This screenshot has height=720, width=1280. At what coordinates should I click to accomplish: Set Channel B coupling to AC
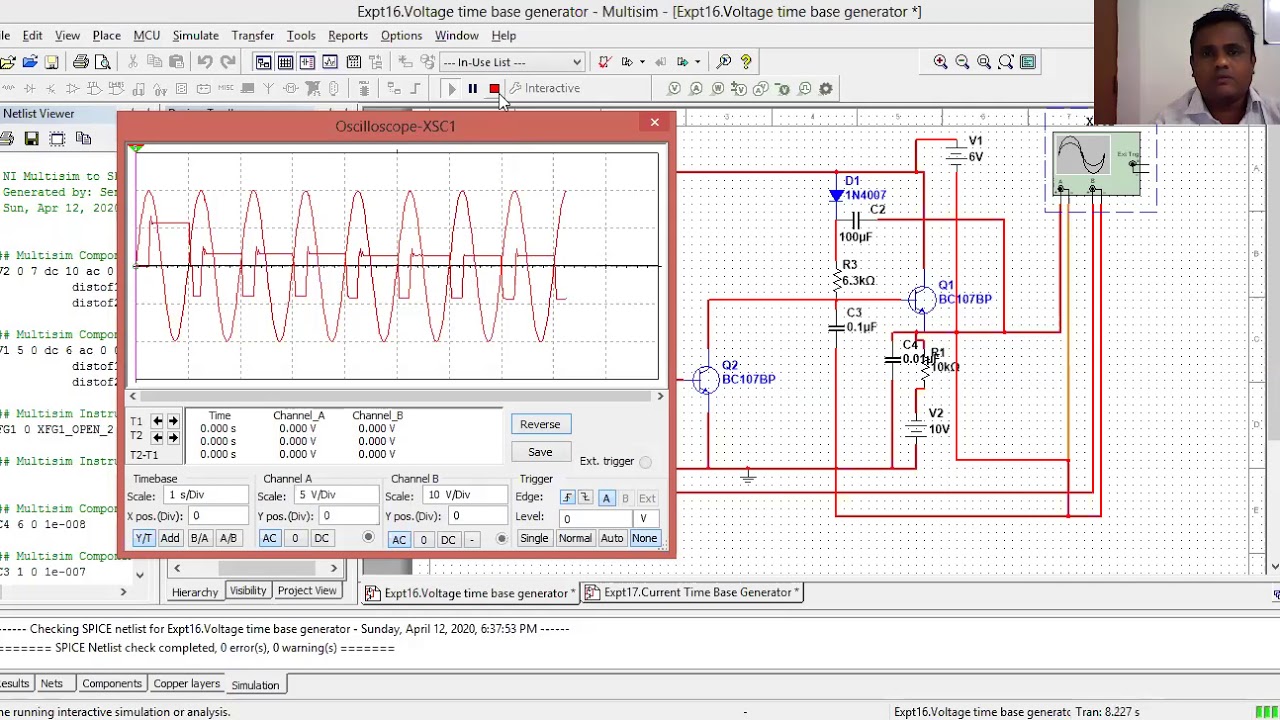tap(399, 539)
